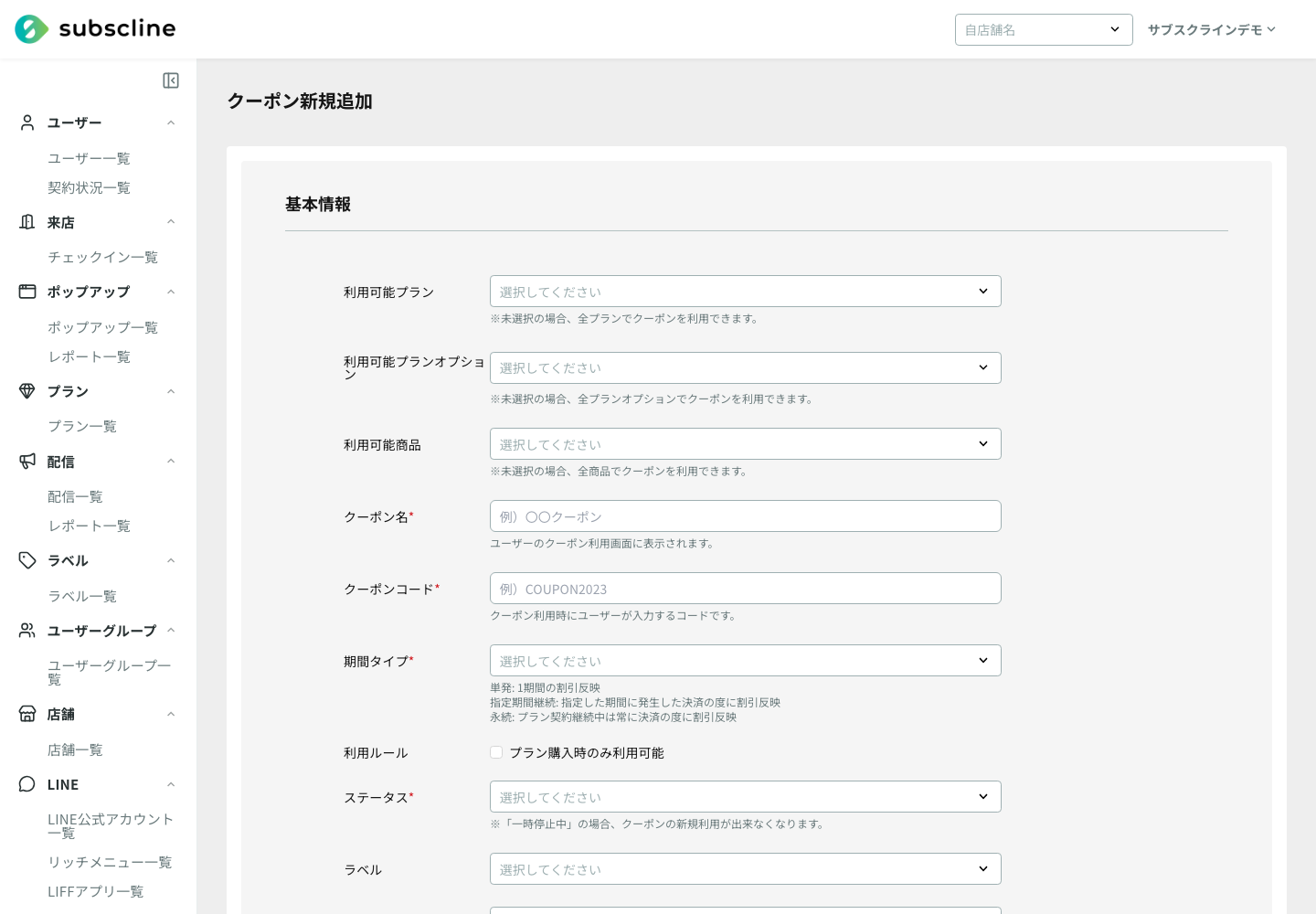Click the 店舗 sidebar section header
Image resolution: width=1316 pixels, height=914 pixels.
click(x=98, y=714)
